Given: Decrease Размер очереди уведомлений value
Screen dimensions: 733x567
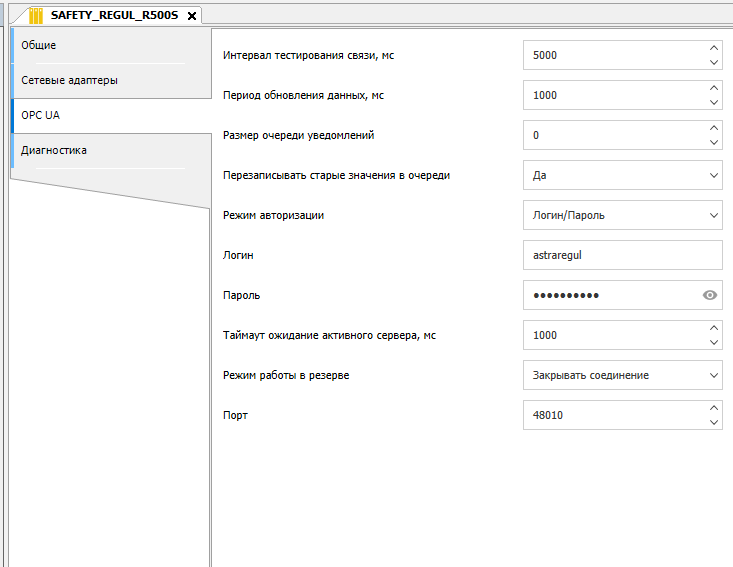Looking at the screenshot, I should tap(713, 142).
